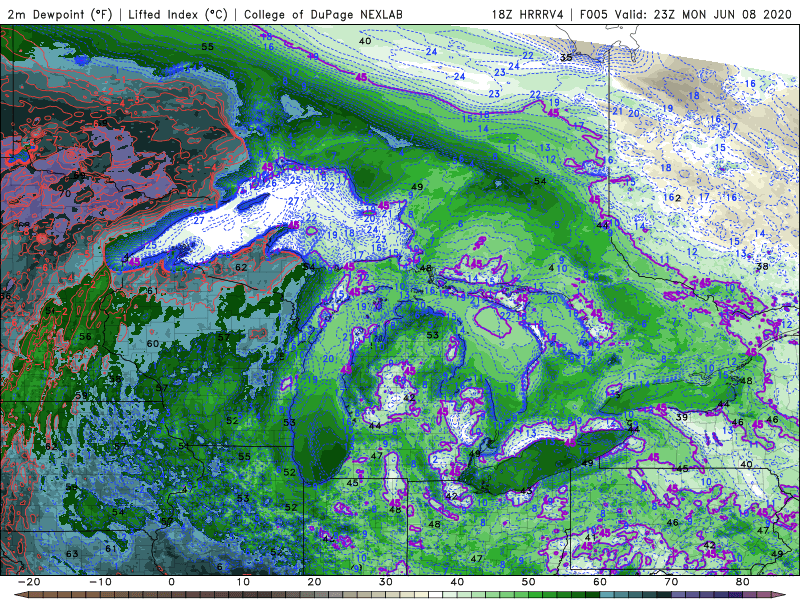Click the black '41' dewpoint value on map

590,537
